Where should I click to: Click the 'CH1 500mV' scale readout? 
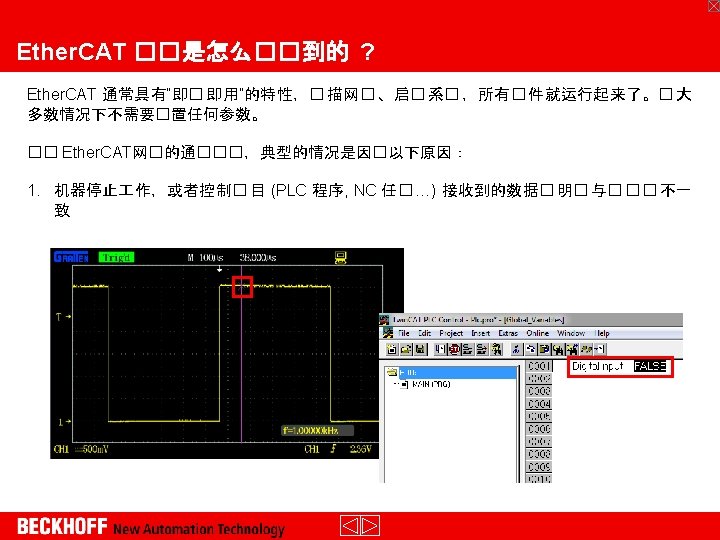81,449
